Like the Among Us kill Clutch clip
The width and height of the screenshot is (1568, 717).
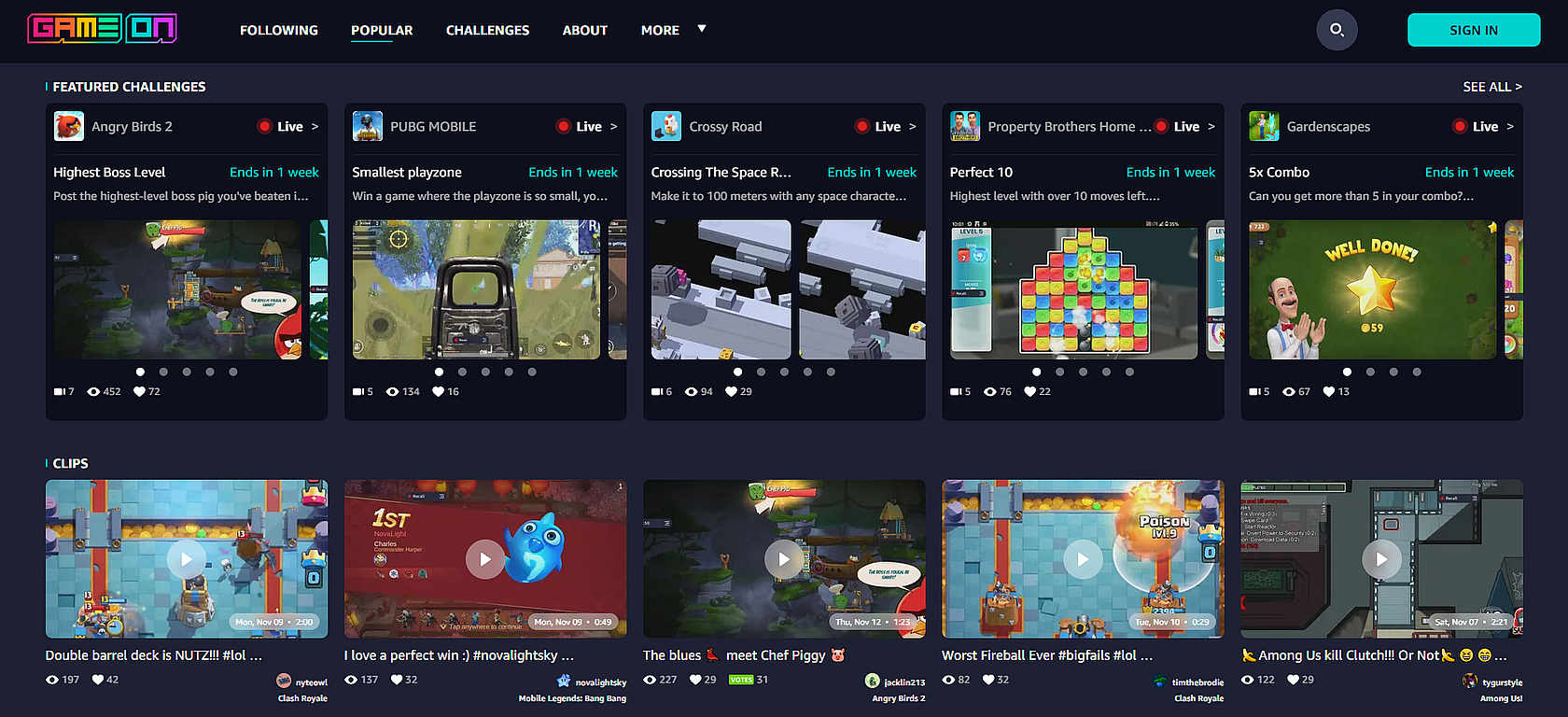1293,680
